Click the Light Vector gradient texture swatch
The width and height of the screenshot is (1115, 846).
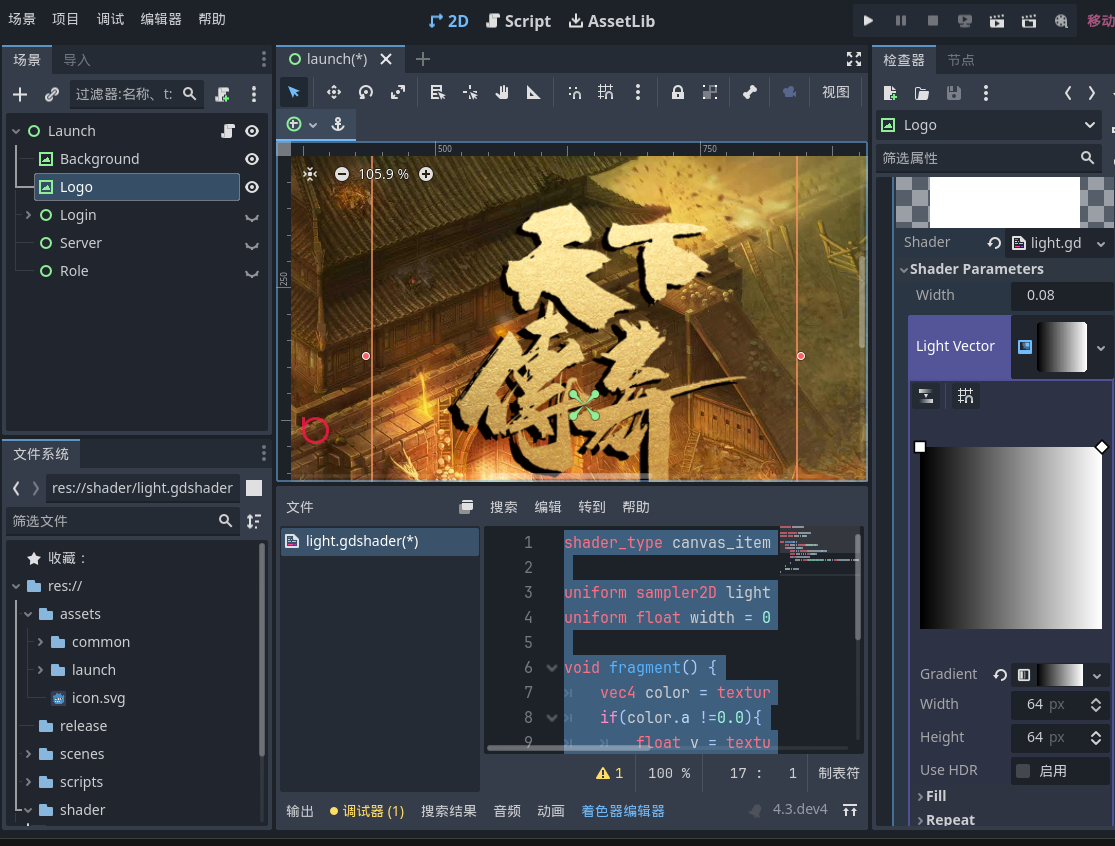[x=1061, y=347]
